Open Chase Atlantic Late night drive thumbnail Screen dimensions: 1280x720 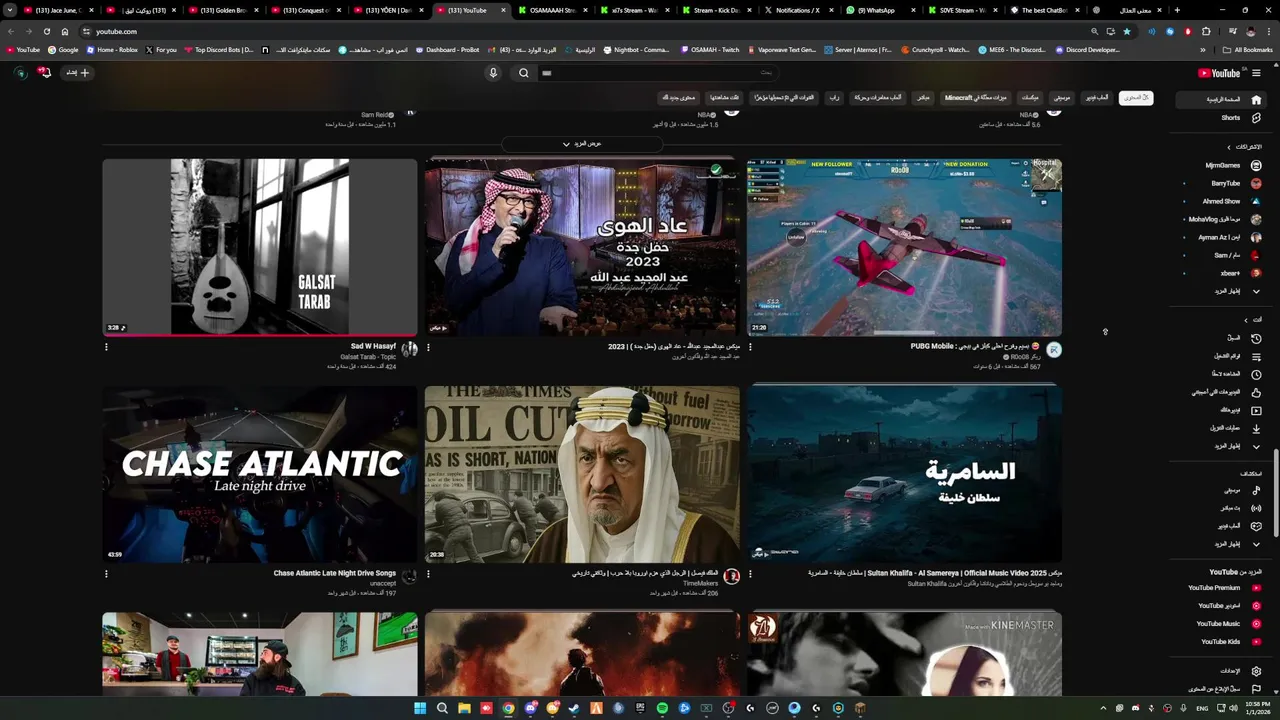[x=259, y=474]
